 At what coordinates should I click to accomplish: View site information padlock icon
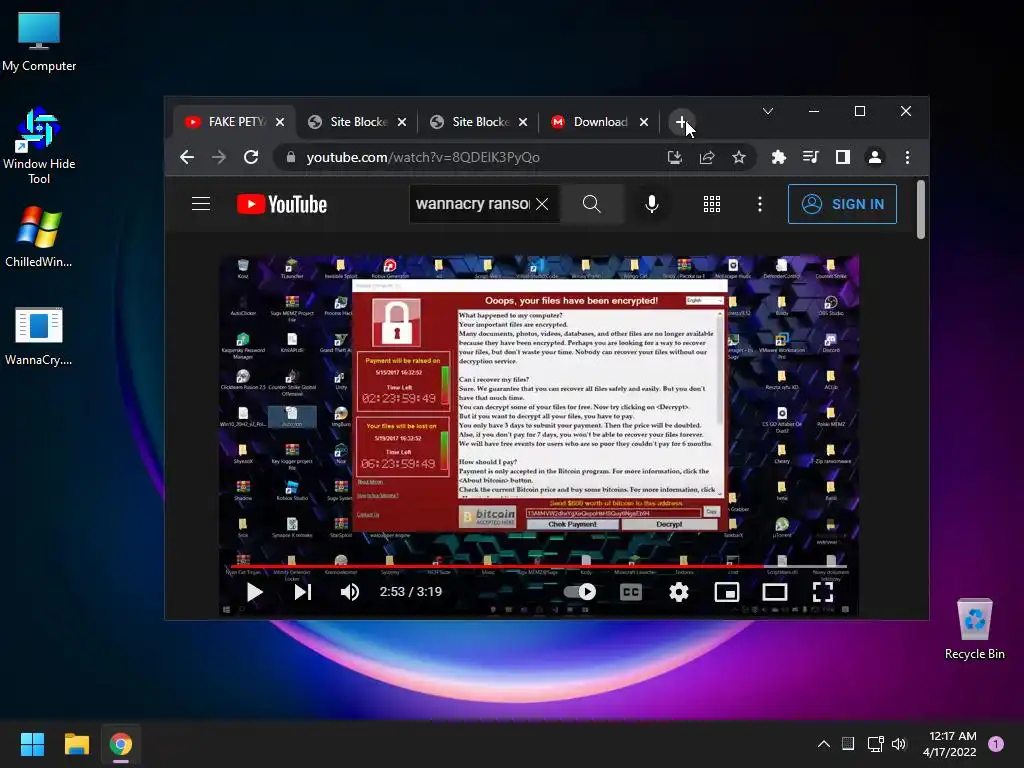point(291,157)
